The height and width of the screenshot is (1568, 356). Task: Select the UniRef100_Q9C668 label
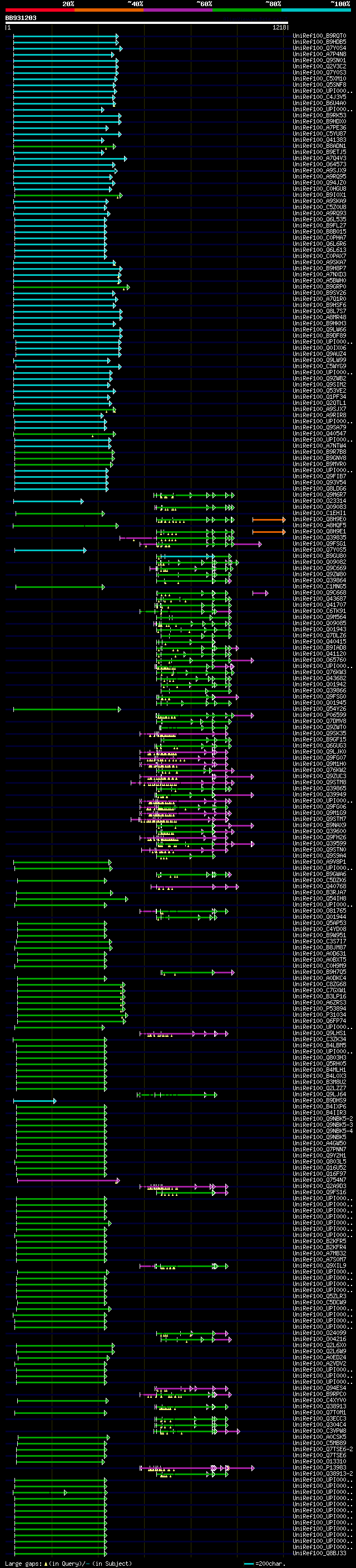coord(319,593)
